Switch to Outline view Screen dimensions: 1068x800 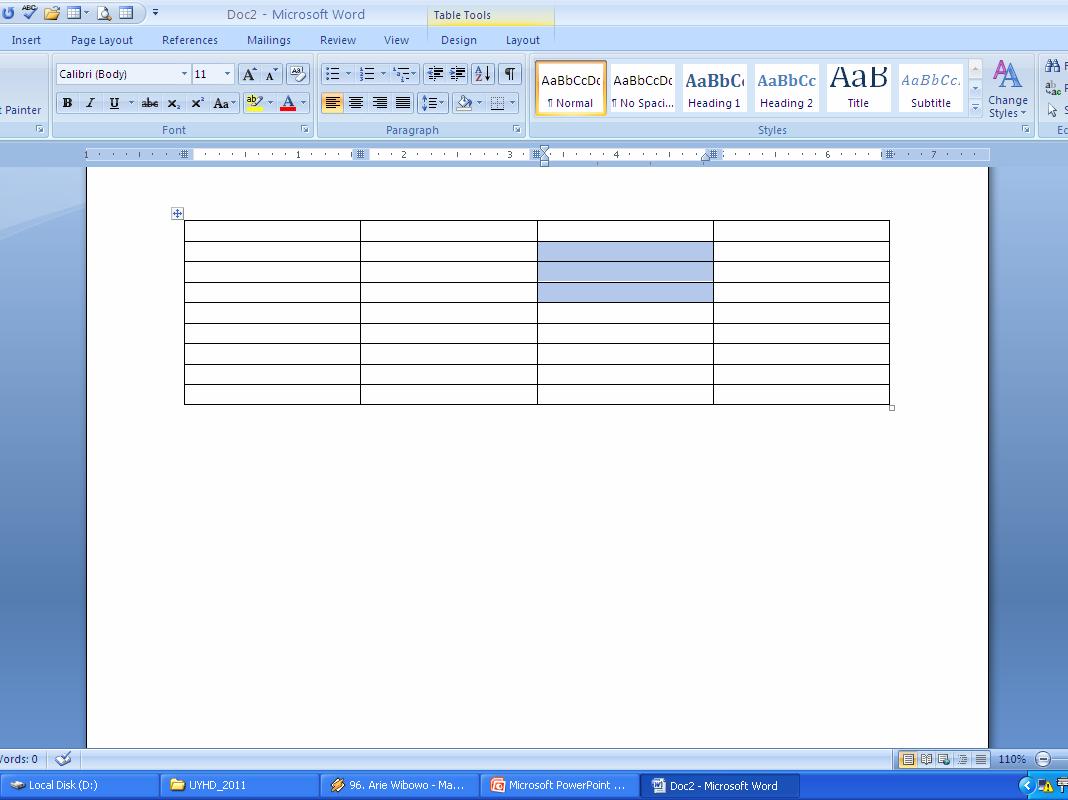point(962,759)
